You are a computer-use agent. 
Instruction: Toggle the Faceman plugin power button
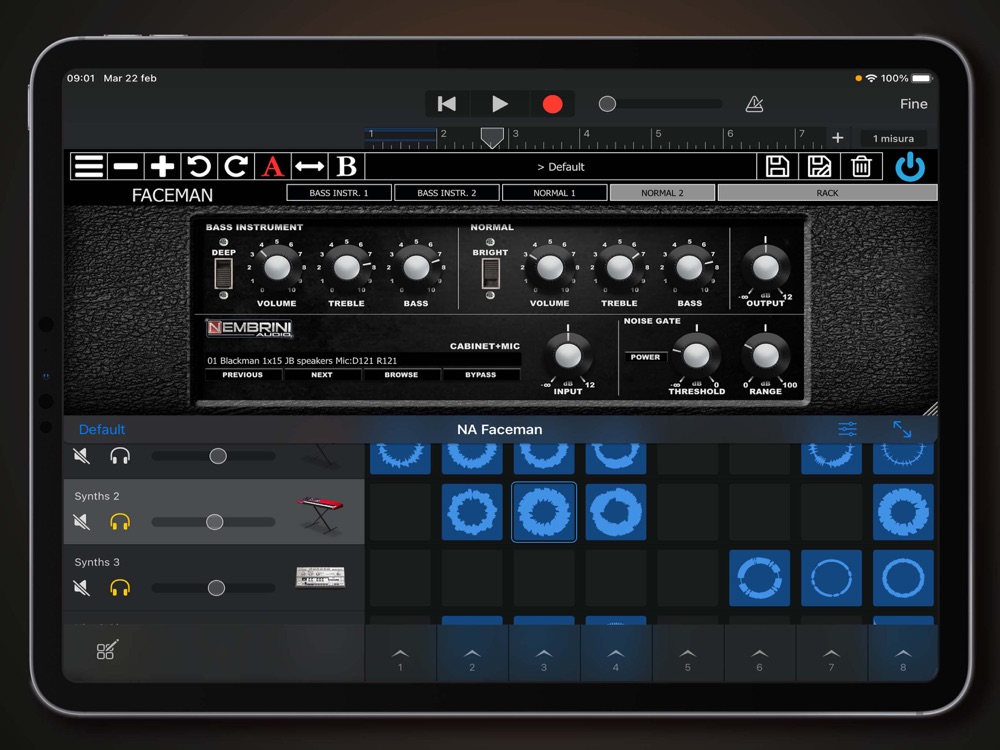tap(910, 167)
